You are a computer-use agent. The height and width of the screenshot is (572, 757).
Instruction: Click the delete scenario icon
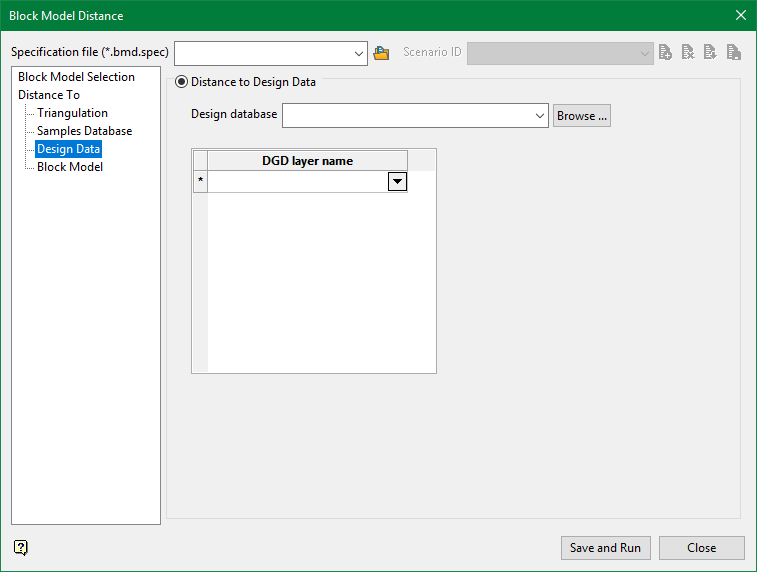(x=688, y=53)
